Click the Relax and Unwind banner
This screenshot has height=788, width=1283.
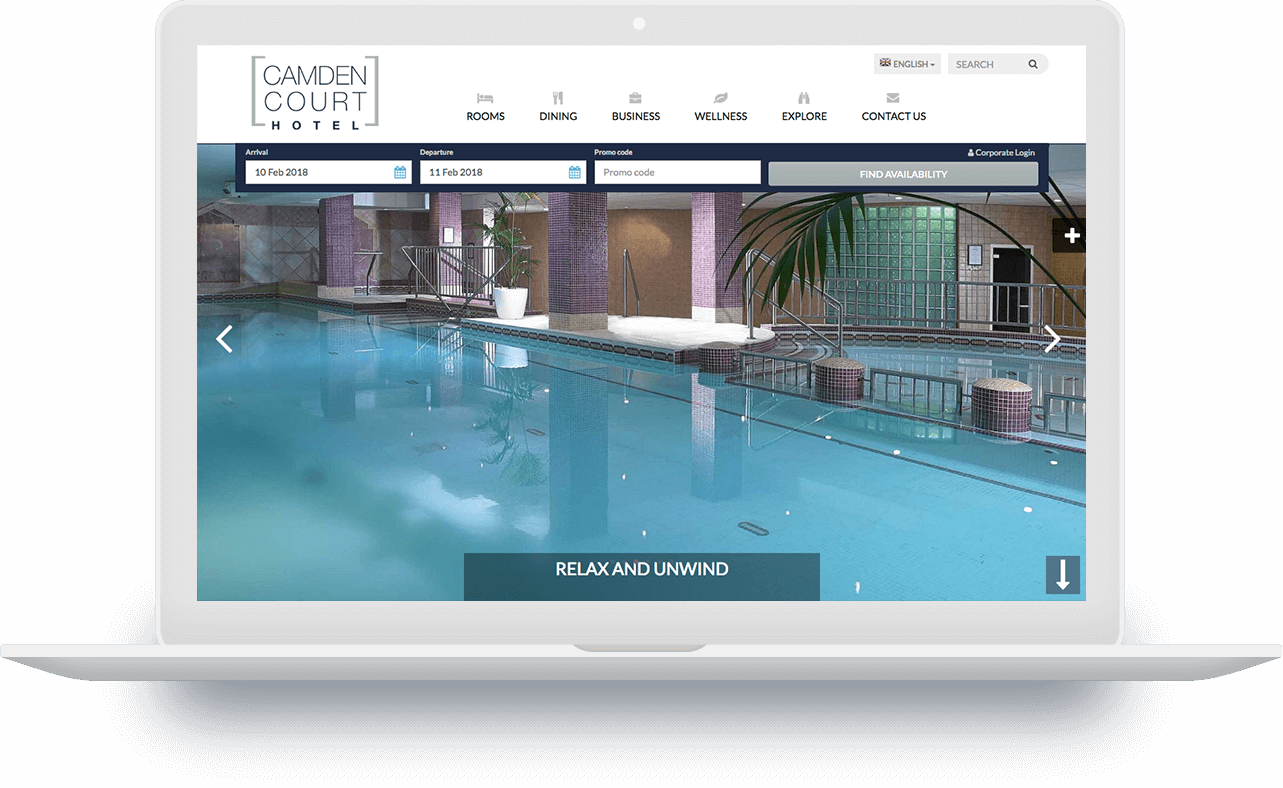click(x=642, y=576)
